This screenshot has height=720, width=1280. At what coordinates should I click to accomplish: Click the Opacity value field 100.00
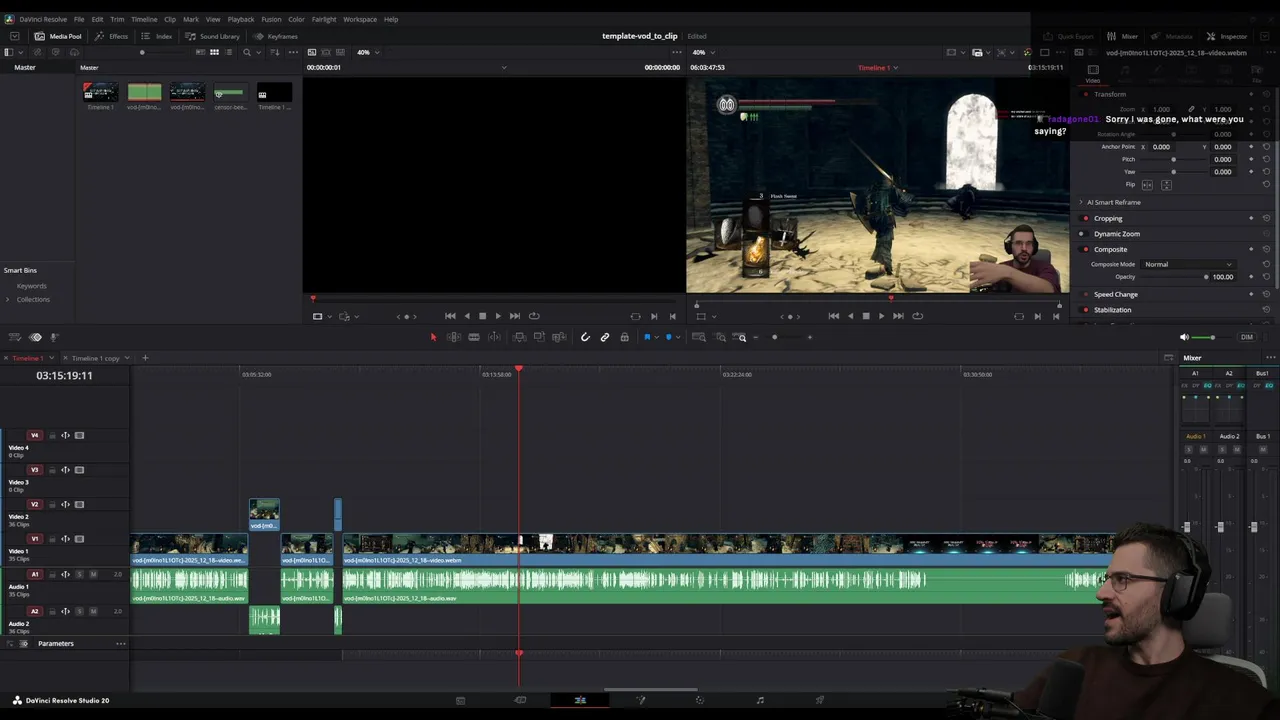pos(1222,277)
